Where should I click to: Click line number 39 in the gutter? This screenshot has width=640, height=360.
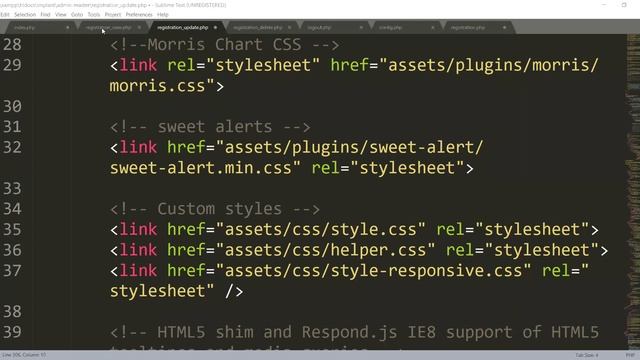click(12, 332)
